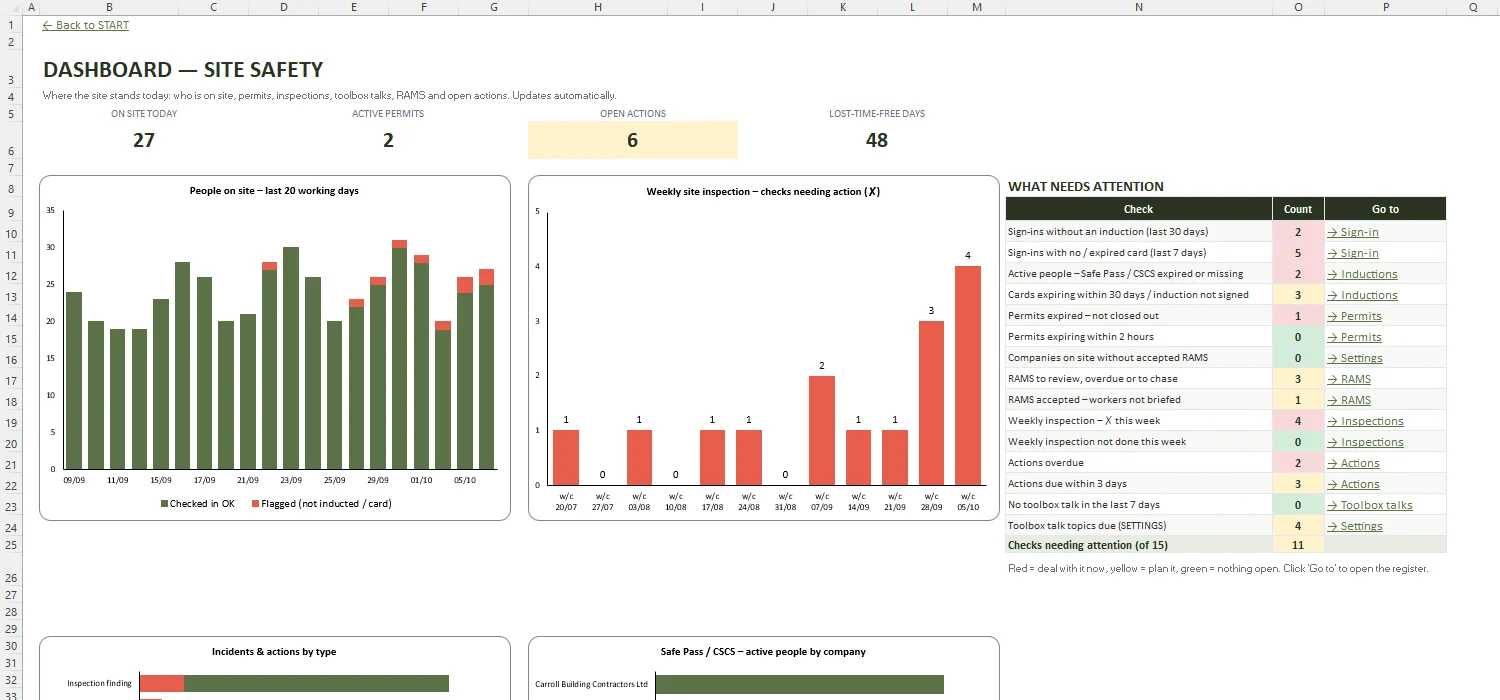The width and height of the screenshot is (1500, 700).
Task: Click 'Checked in OK' legend entry
Action: 198,504
